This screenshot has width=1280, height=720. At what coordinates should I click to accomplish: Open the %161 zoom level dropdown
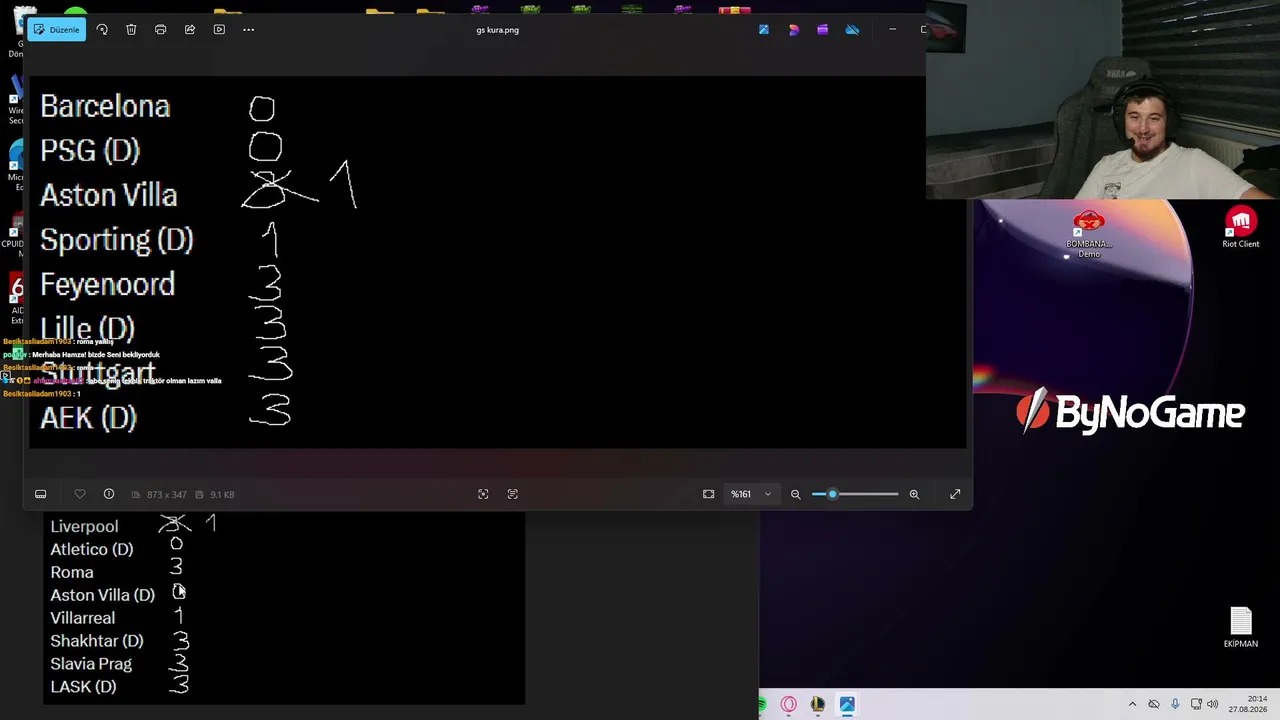(x=751, y=494)
